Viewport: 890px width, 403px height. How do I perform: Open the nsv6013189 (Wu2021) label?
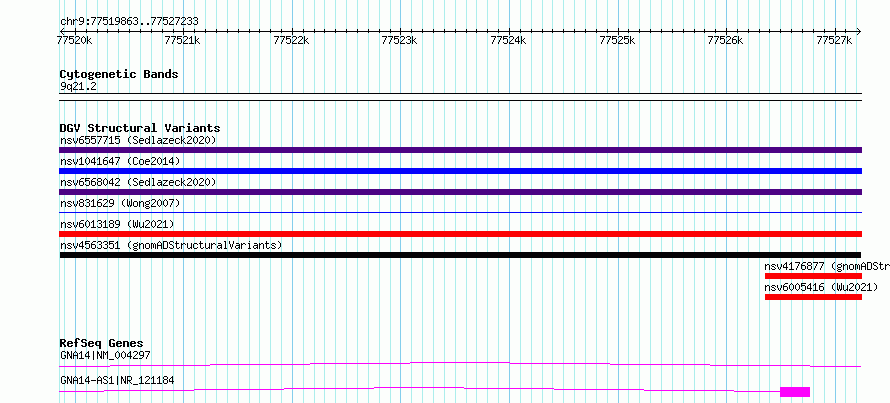point(117,224)
